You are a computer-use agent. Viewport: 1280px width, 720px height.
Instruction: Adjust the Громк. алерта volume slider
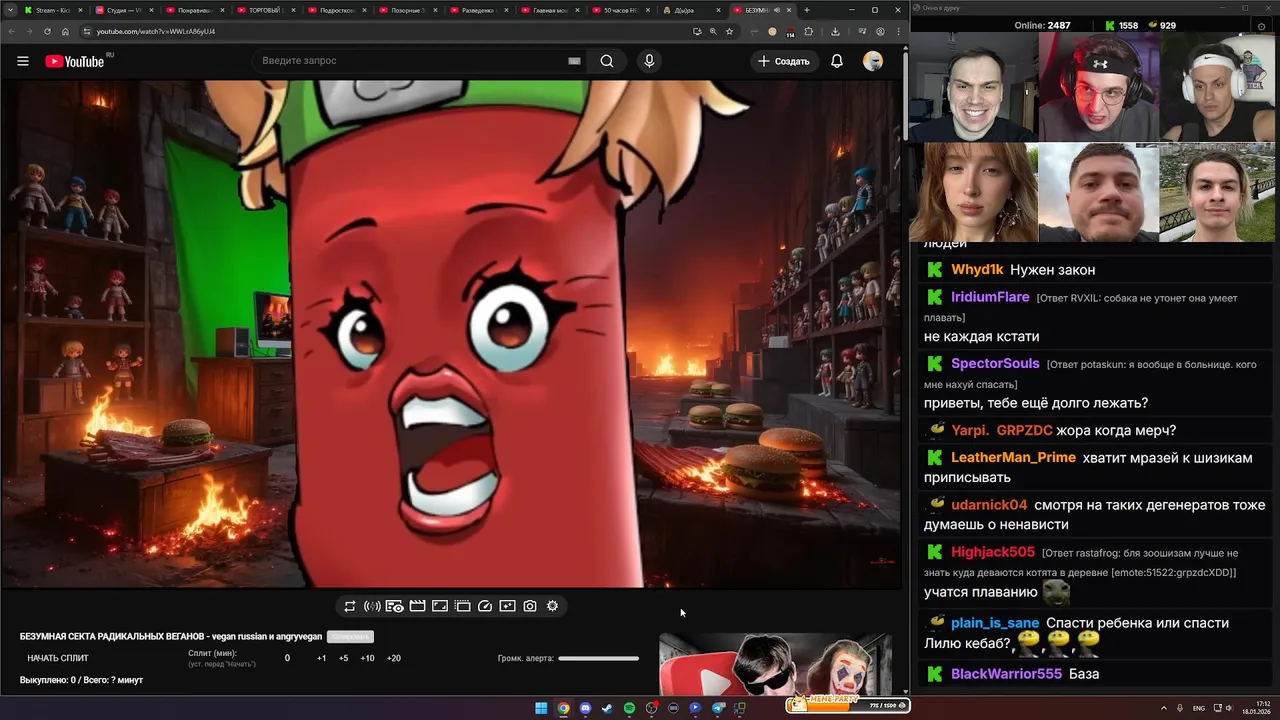(598, 658)
